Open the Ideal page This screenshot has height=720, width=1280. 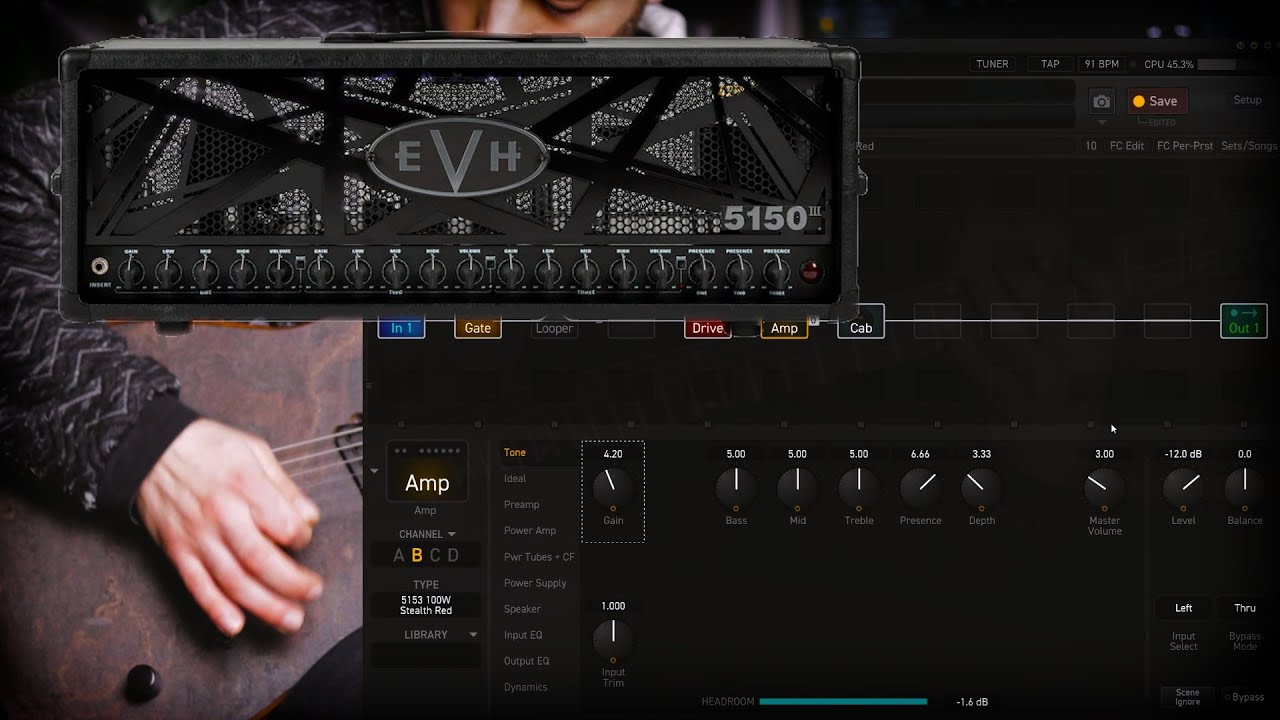coord(515,479)
